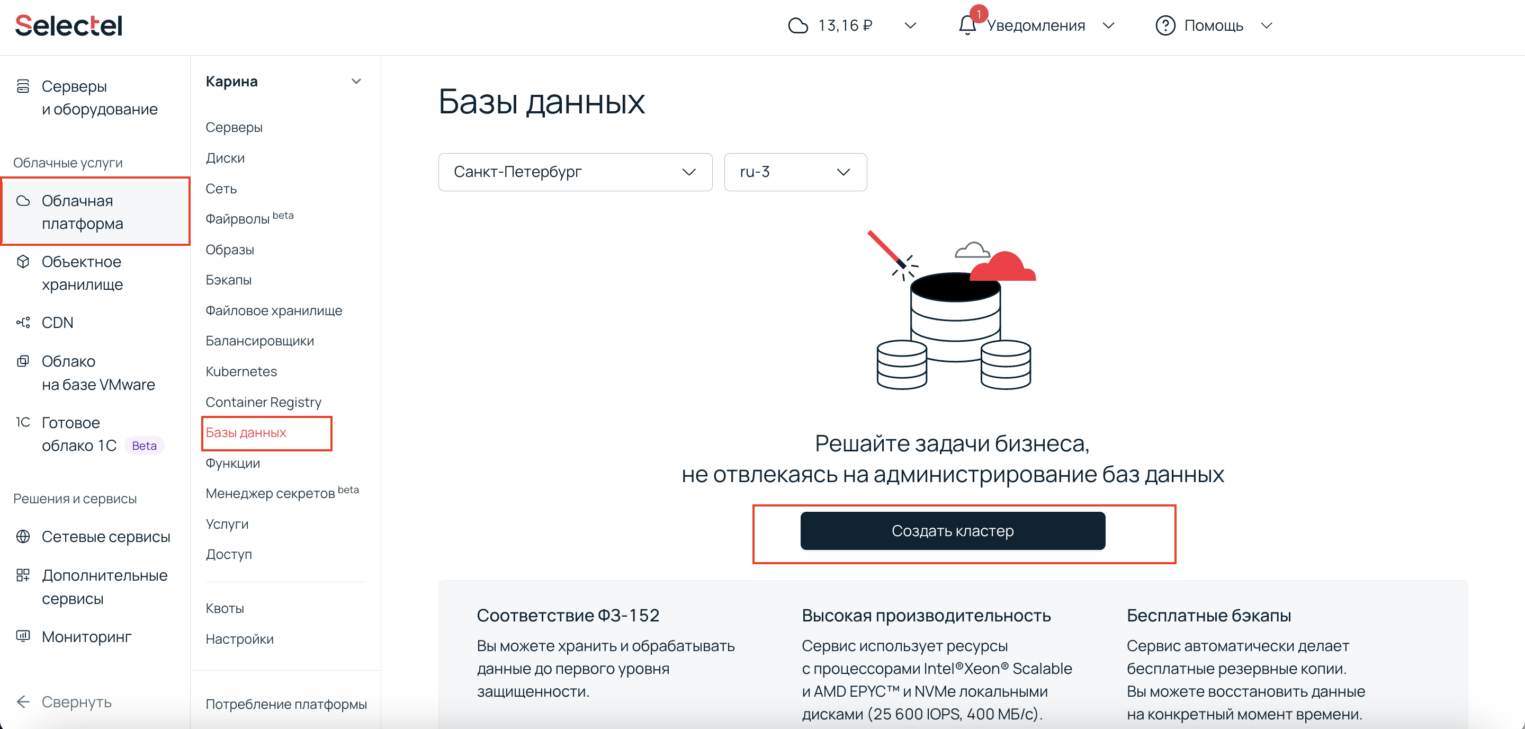Image resolution: width=1525 pixels, height=729 pixels.
Task: Click the Selectel logo
Action: pos(69,26)
